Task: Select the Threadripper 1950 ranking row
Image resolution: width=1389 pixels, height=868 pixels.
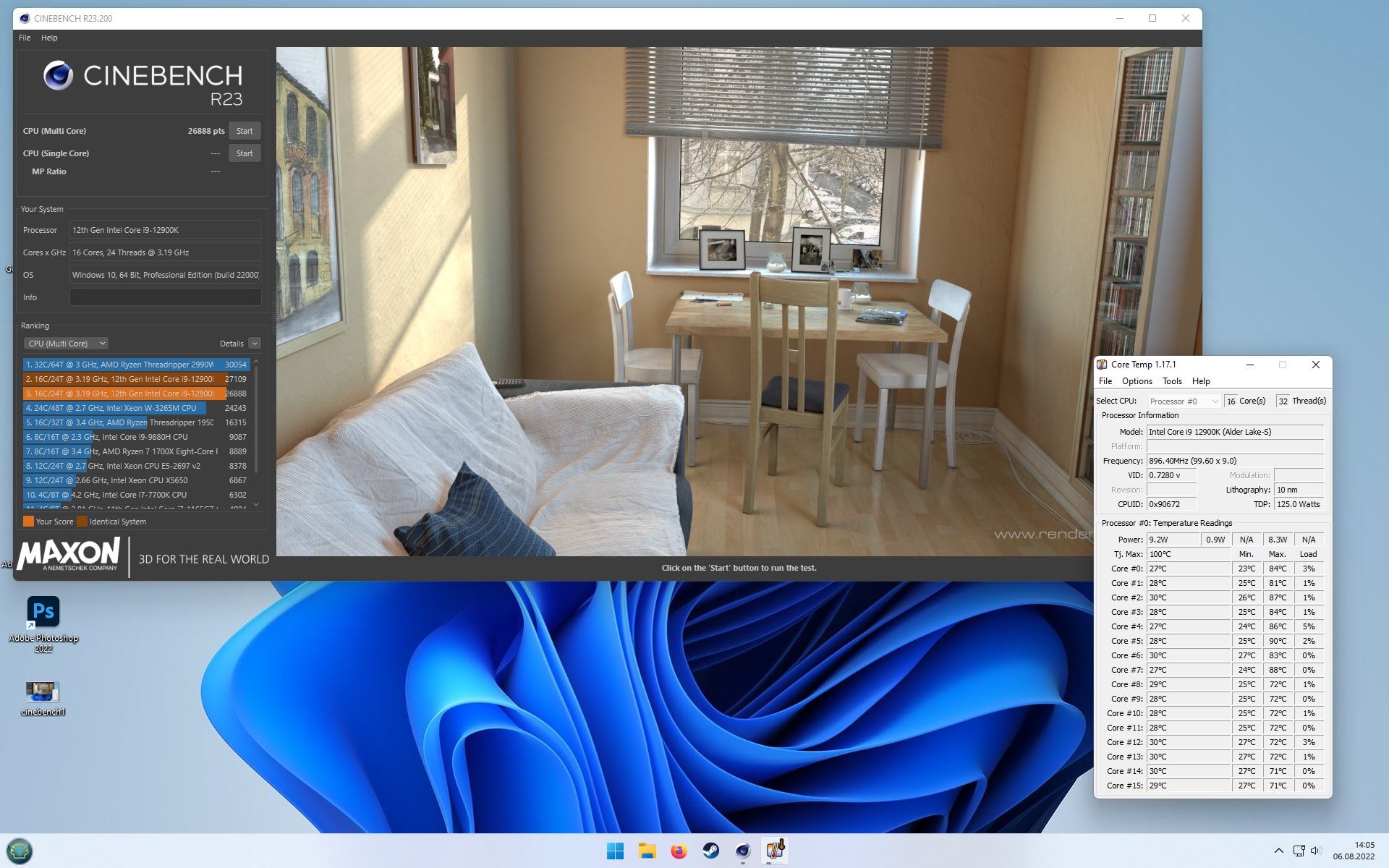Action: [136, 422]
